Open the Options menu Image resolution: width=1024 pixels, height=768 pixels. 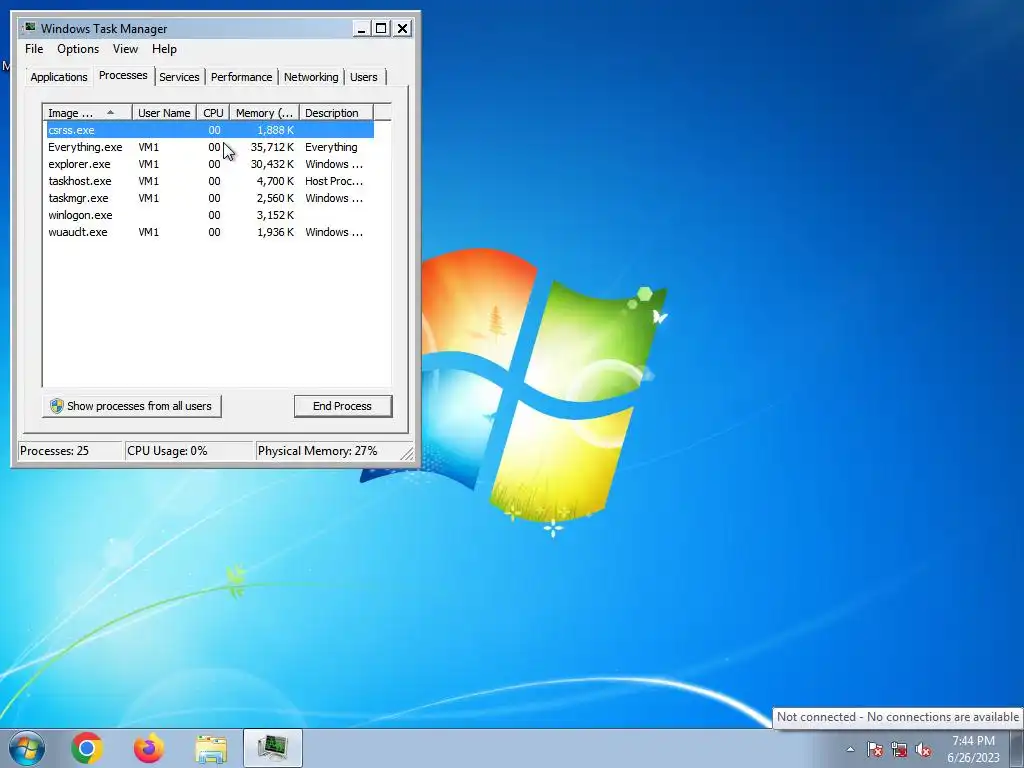tap(78, 49)
